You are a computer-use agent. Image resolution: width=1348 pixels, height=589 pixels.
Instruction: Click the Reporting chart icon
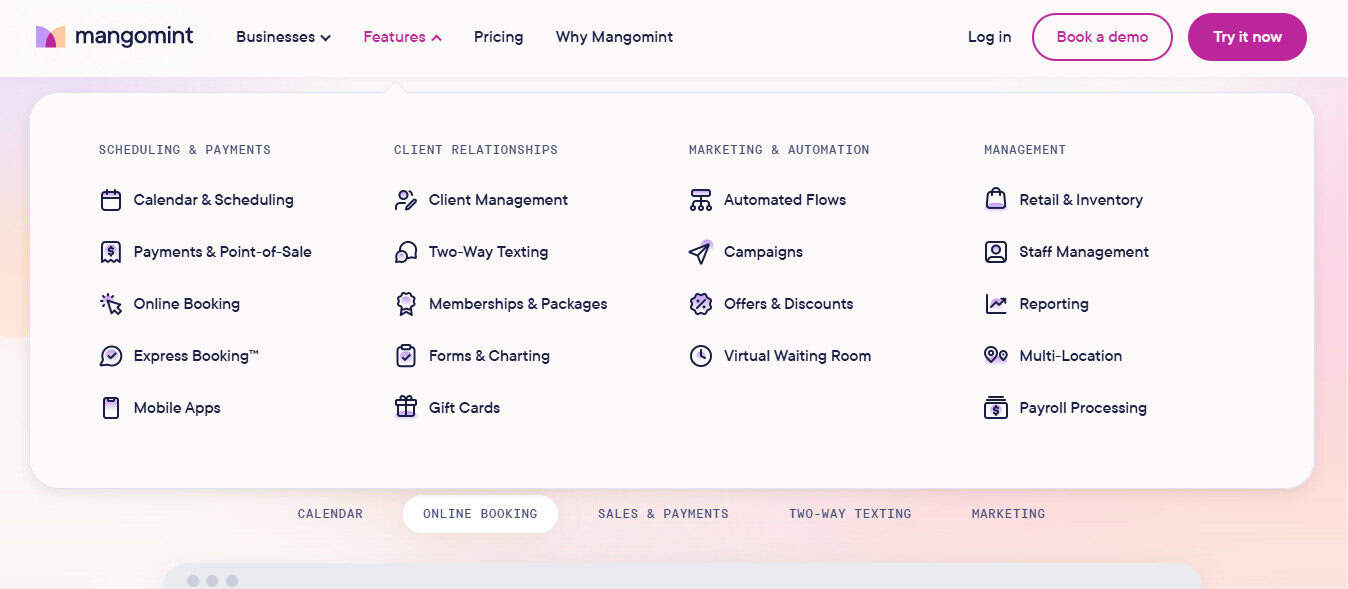coord(996,304)
